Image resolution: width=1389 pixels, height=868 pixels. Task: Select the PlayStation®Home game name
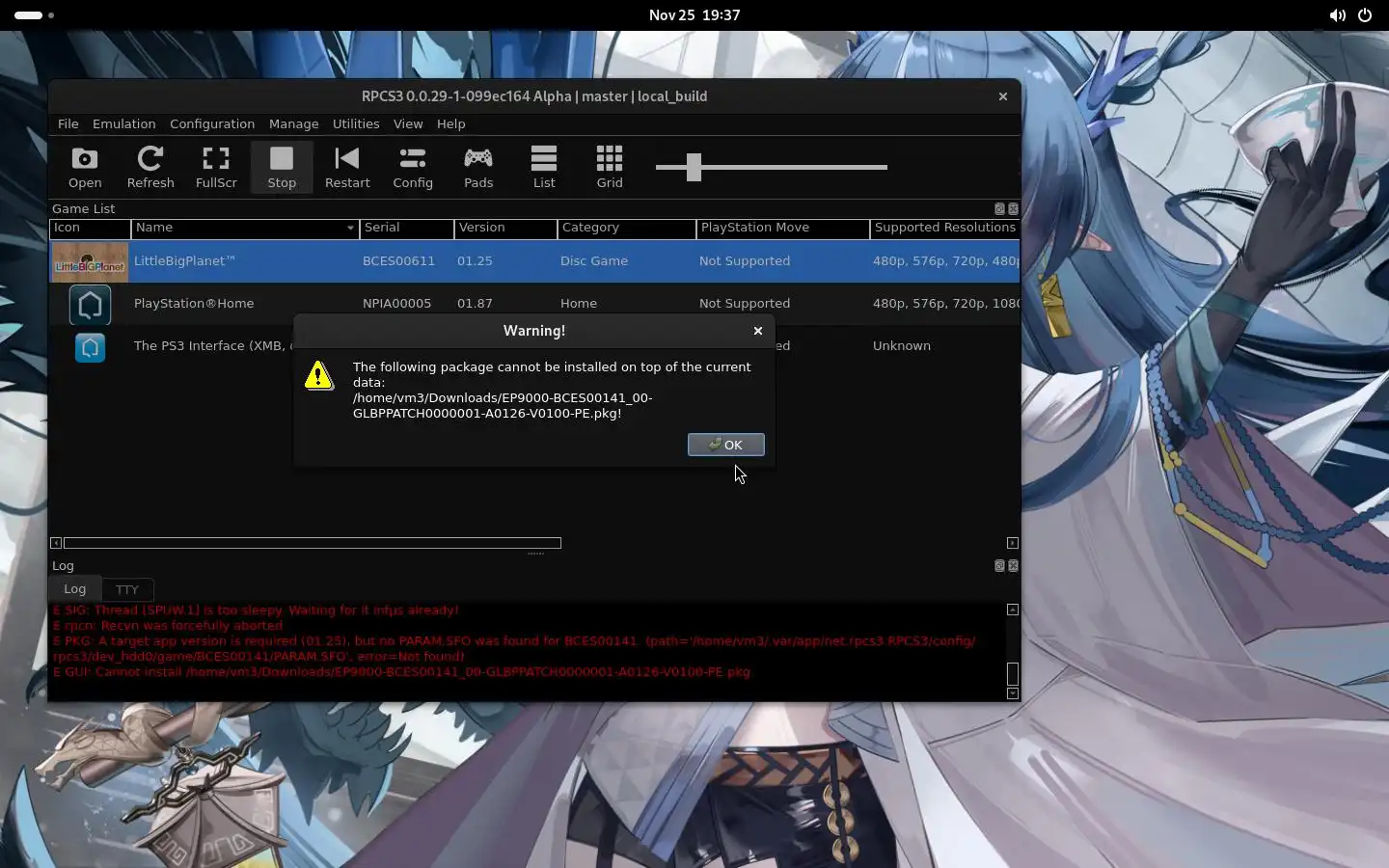pos(194,304)
